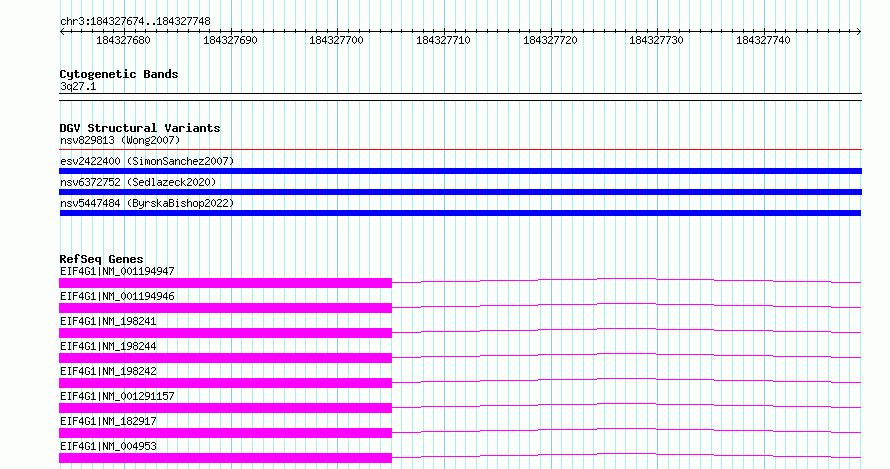Viewport: 890px width, 469px height.
Task: Open transcript EIF4G1|NM_198244 label
Action: tap(108, 346)
